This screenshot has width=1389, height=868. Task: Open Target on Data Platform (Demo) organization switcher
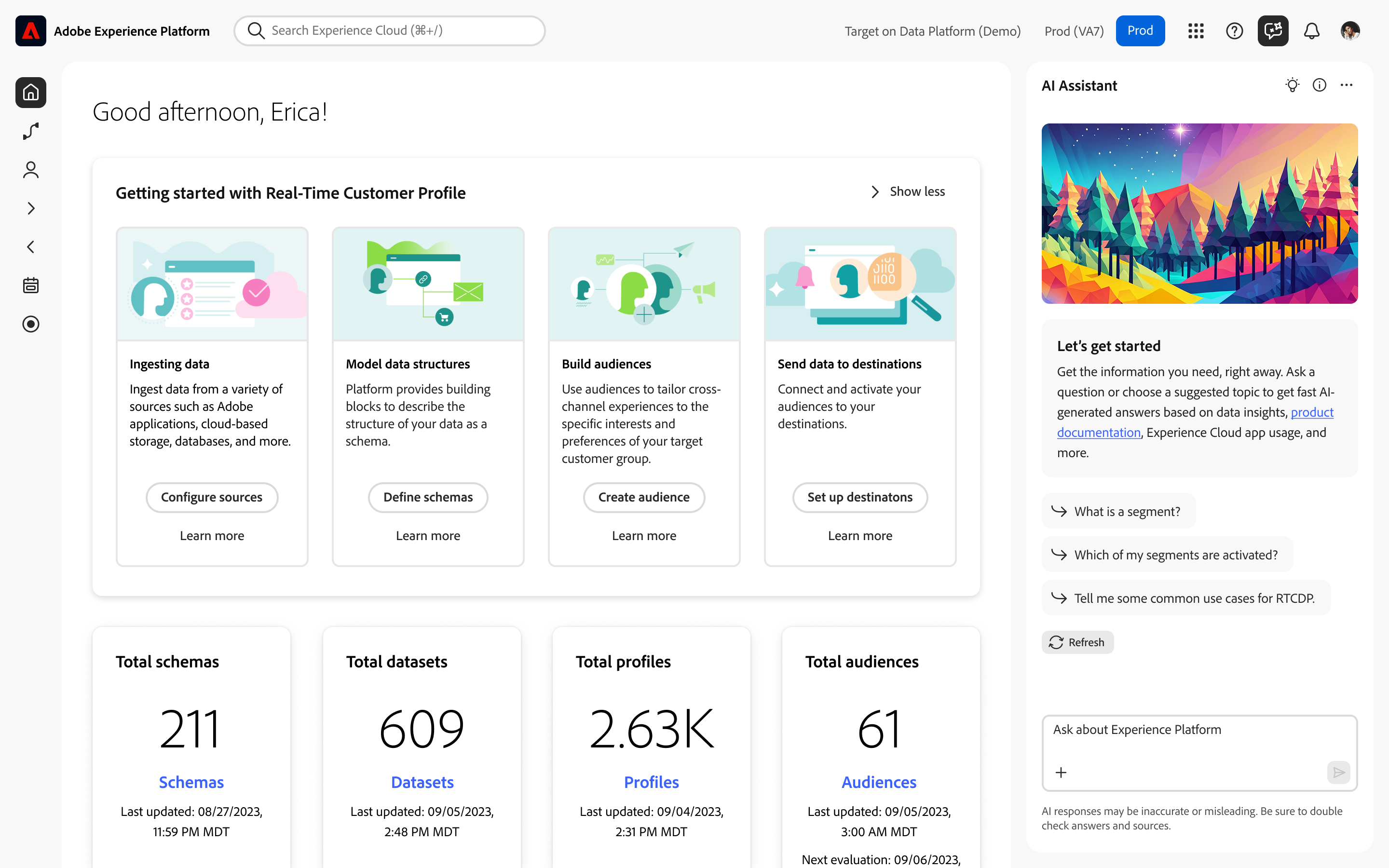click(x=932, y=31)
